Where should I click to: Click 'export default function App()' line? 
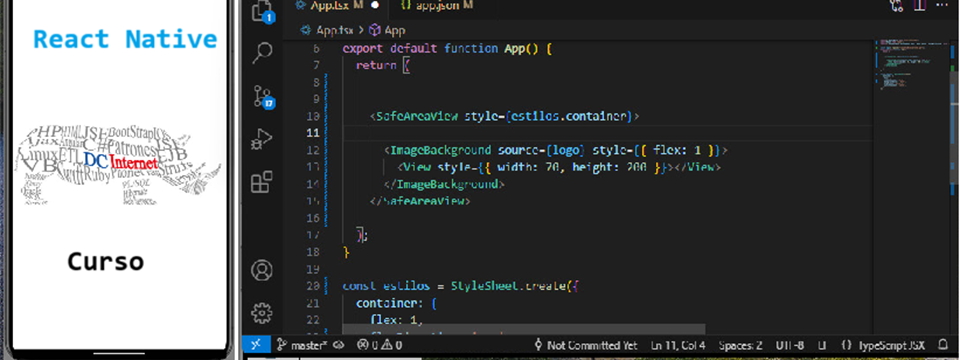tap(448, 48)
